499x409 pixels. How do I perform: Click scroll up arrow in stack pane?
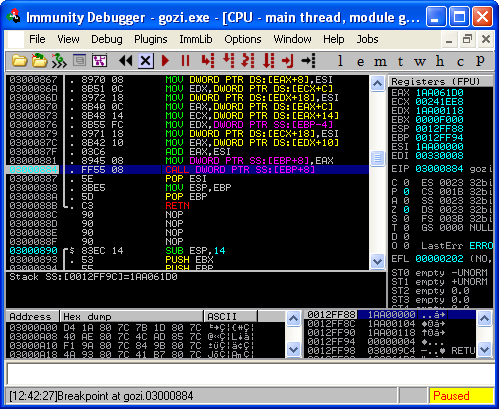484,319
